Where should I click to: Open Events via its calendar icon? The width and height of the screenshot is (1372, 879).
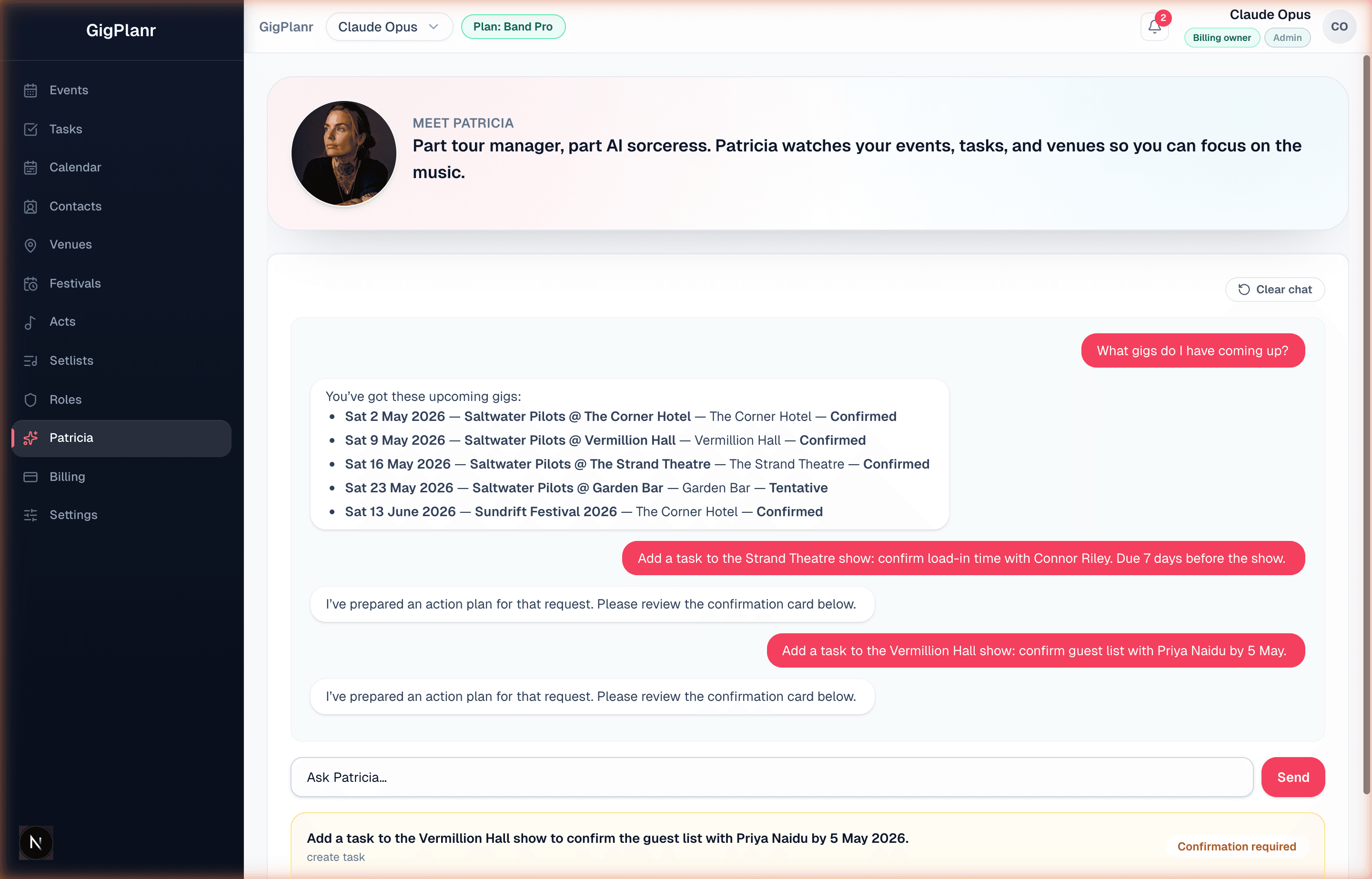pyautogui.click(x=31, y=90)
